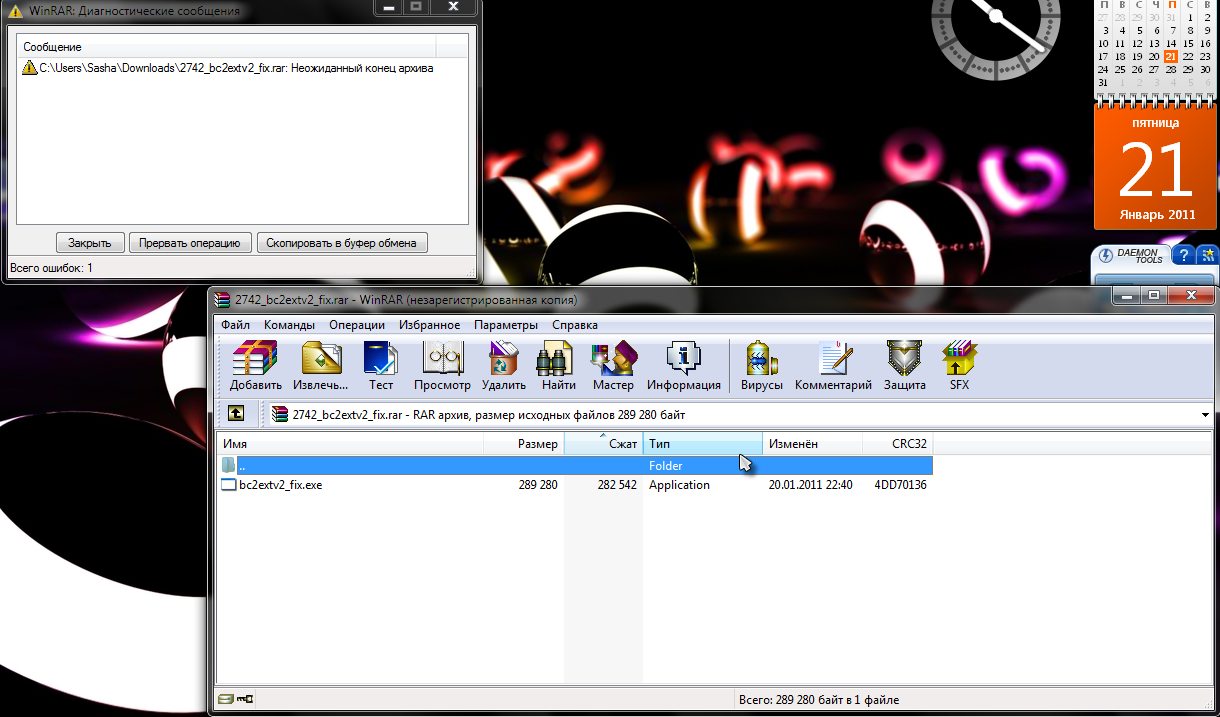Minimize the WinRAR archive window
1220x717 pixels.
[1127, 296]
